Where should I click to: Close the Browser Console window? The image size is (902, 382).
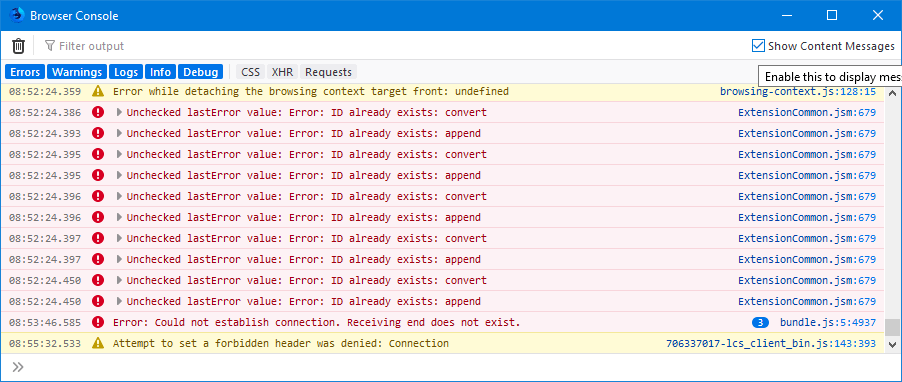877,16
